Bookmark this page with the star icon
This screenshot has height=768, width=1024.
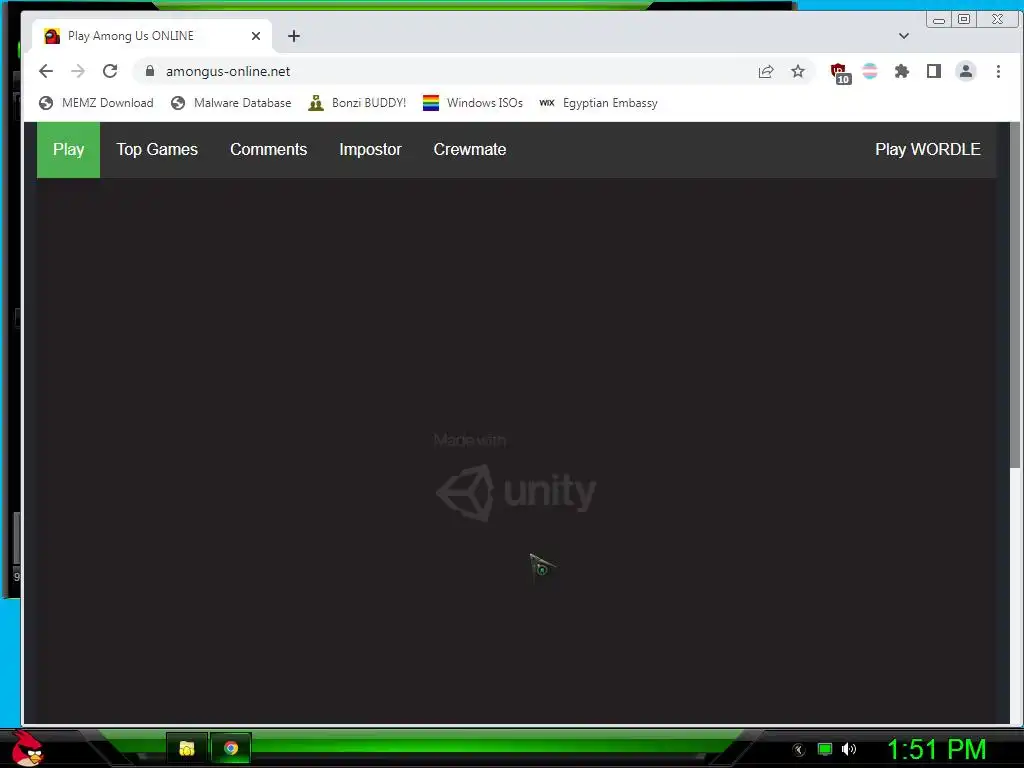[797, 71]
